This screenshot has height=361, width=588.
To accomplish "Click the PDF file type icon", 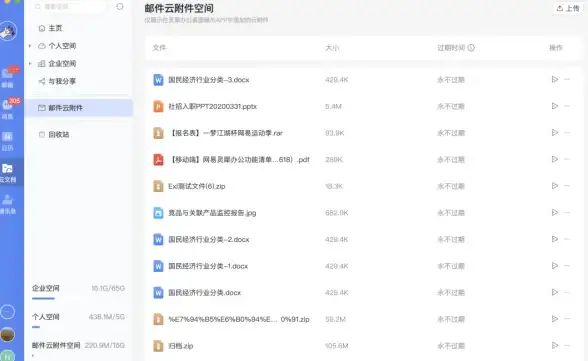I will (x=158, y=160).
